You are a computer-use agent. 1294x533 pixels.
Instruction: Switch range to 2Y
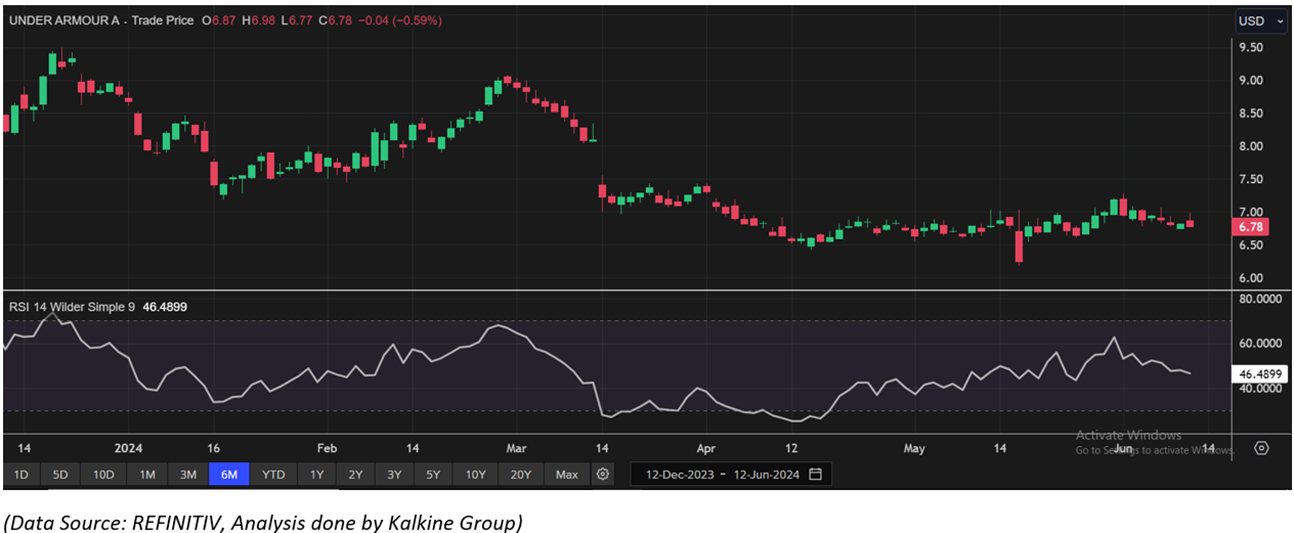pyautogui.click(x=355, y=474)
